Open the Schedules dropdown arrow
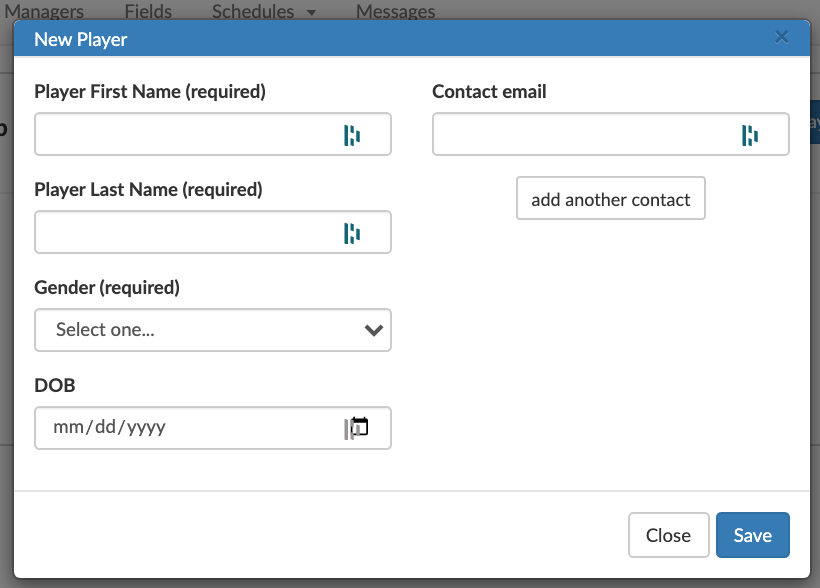Image resolution: width=820 pixels, height=588 pixels. coord(311,13)
